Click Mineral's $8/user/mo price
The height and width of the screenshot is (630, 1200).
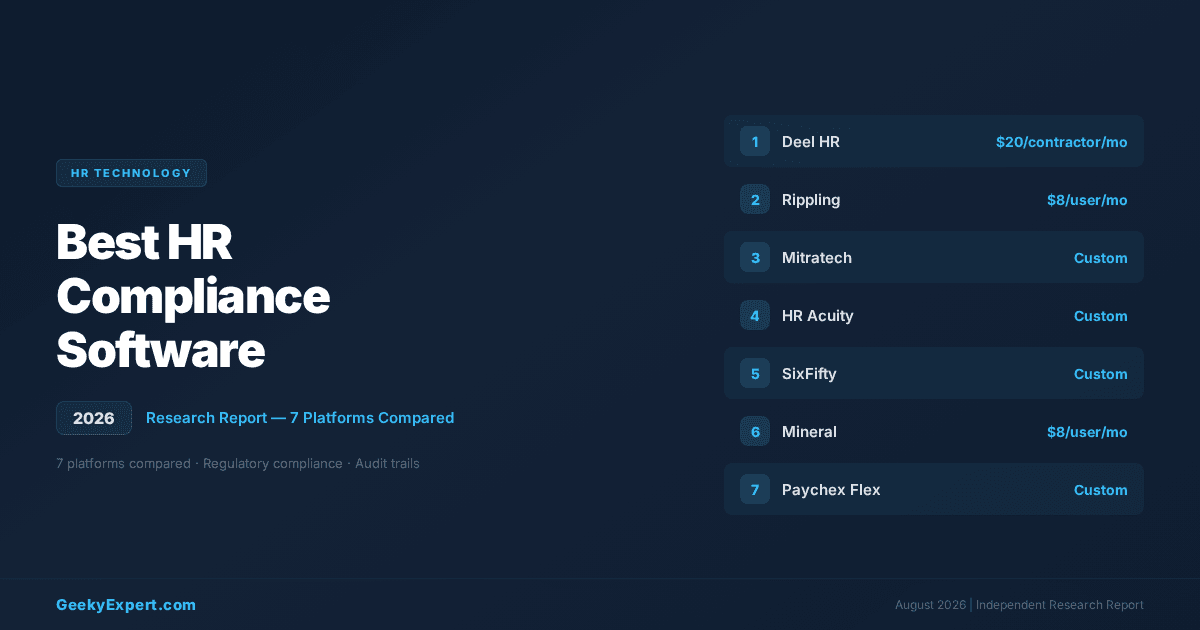pos(1087,432)
